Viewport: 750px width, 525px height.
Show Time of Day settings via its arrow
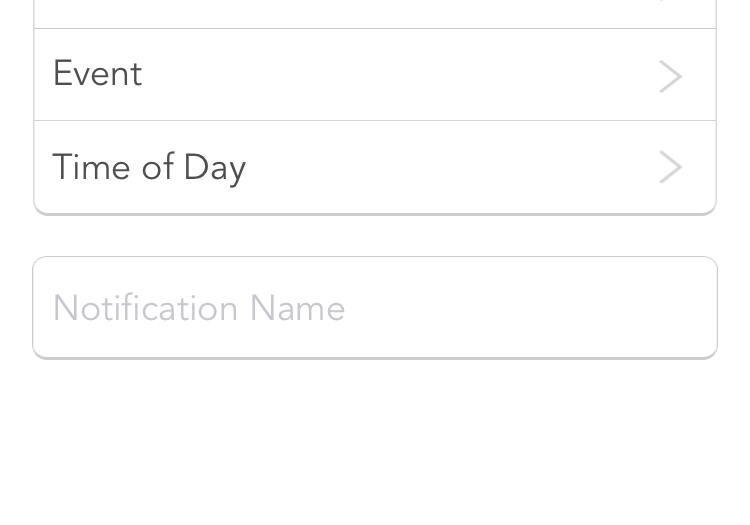670,167
